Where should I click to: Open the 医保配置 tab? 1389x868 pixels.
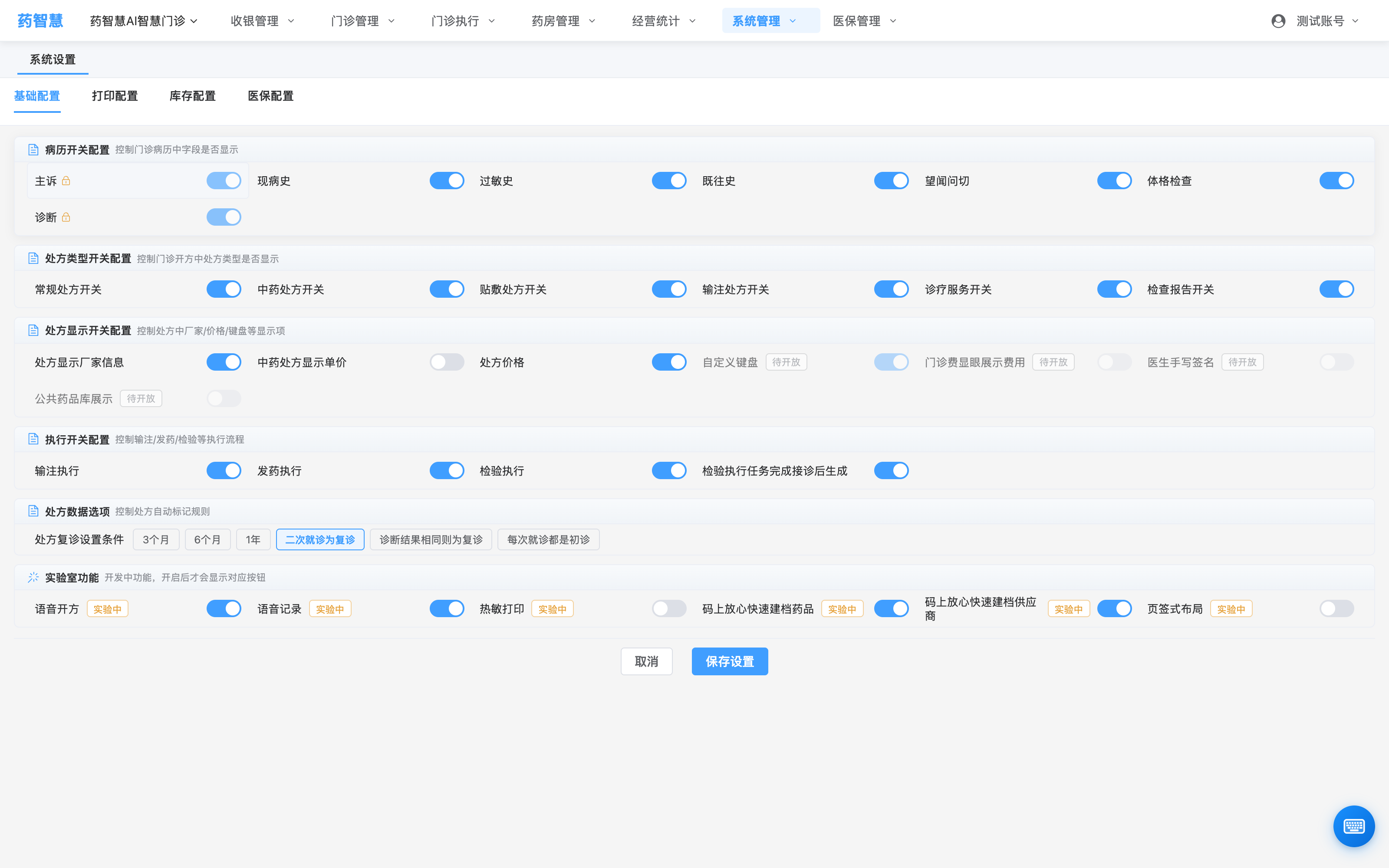click(270, 96)
